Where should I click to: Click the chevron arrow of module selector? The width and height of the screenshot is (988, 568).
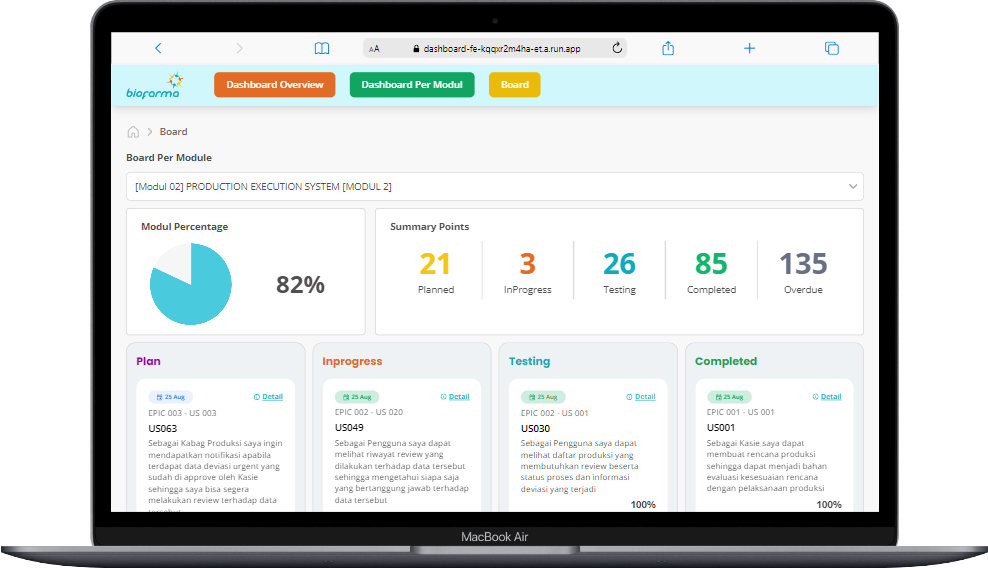(853, 187)
